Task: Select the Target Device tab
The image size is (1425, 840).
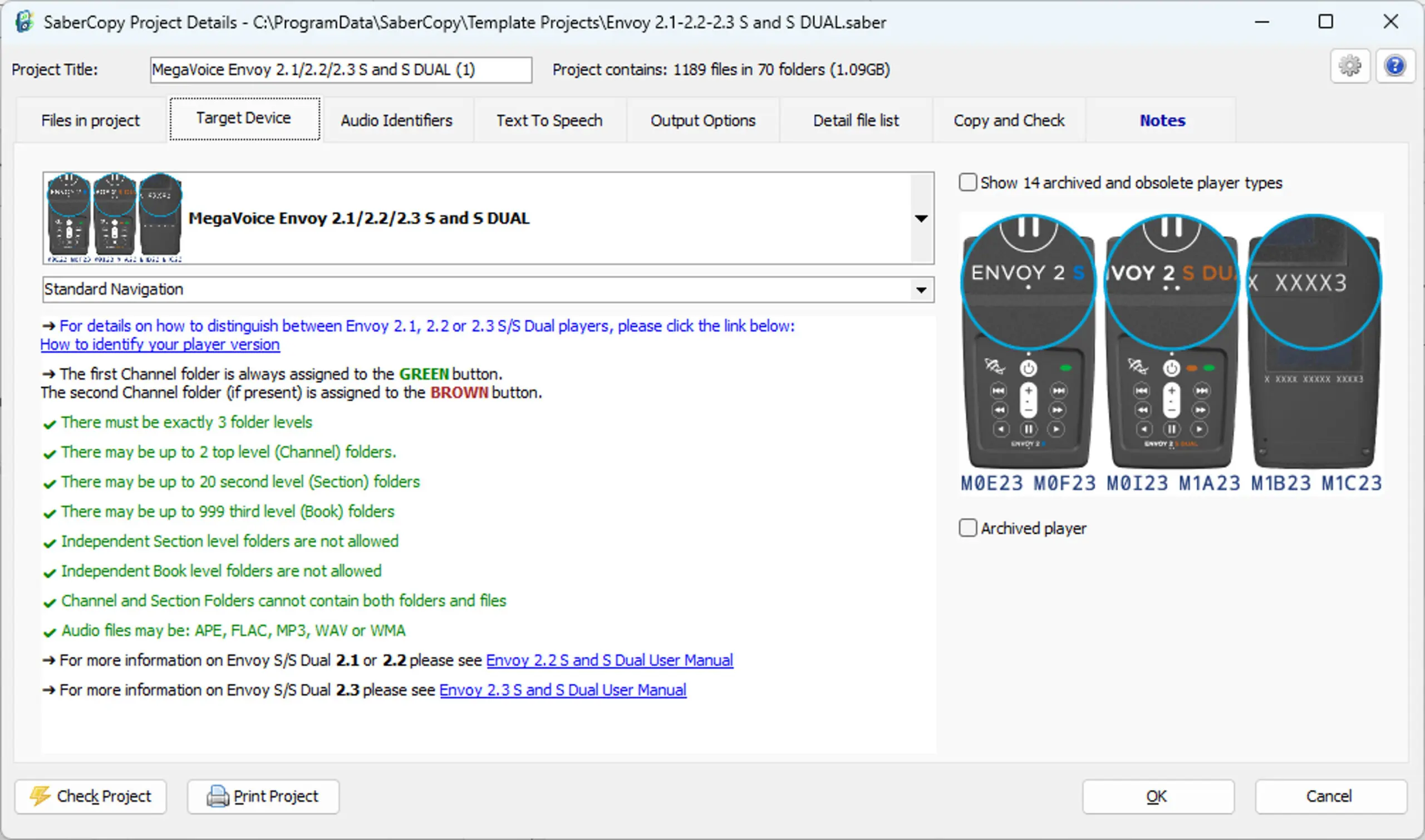Action: tap(244, 118)
